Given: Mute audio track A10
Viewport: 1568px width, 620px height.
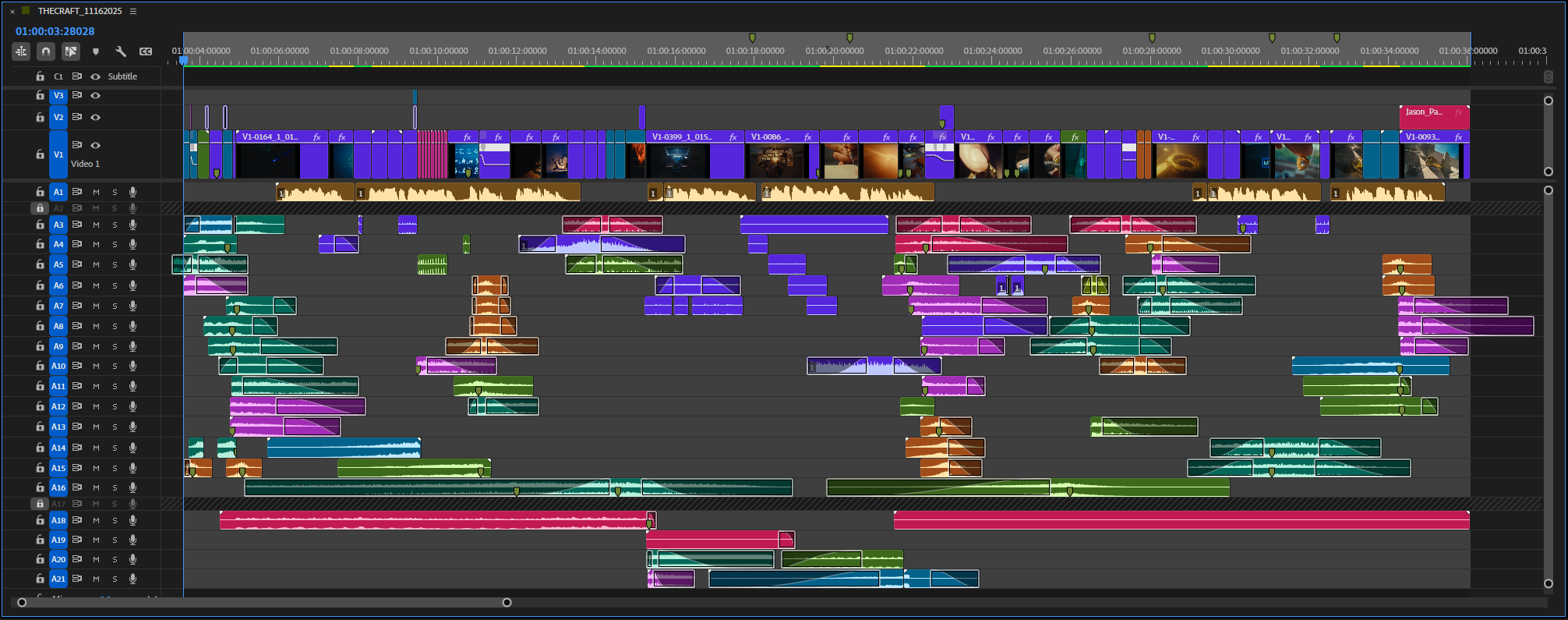Looking at the screenshot, I should (97, 366).
